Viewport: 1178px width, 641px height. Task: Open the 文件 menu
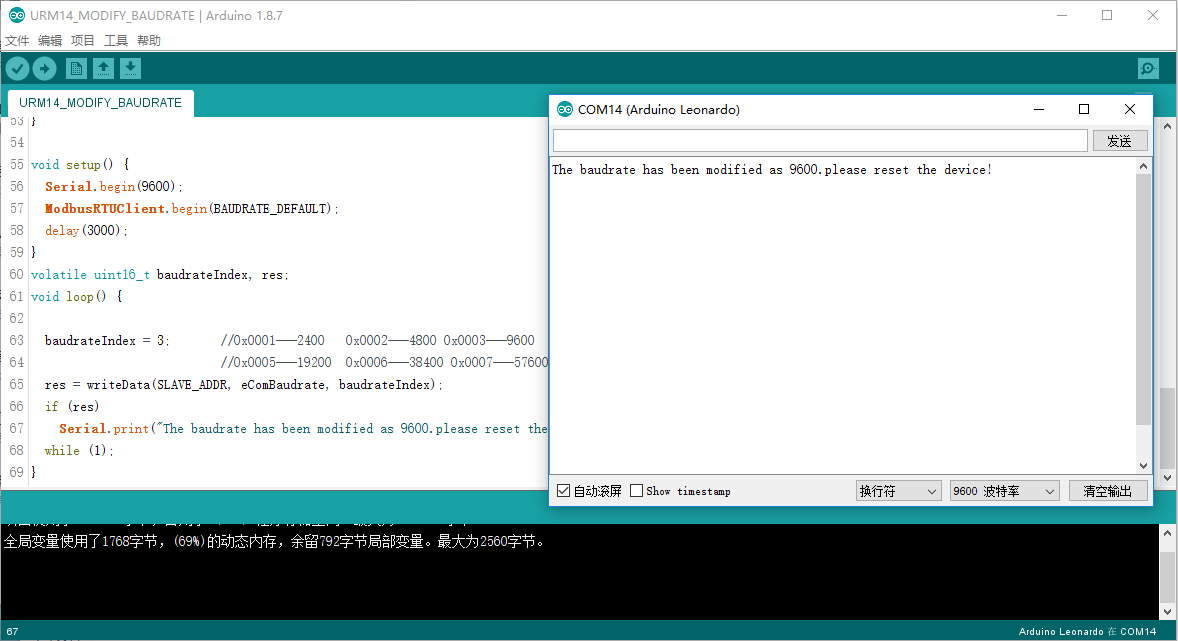tap(17, 41)
